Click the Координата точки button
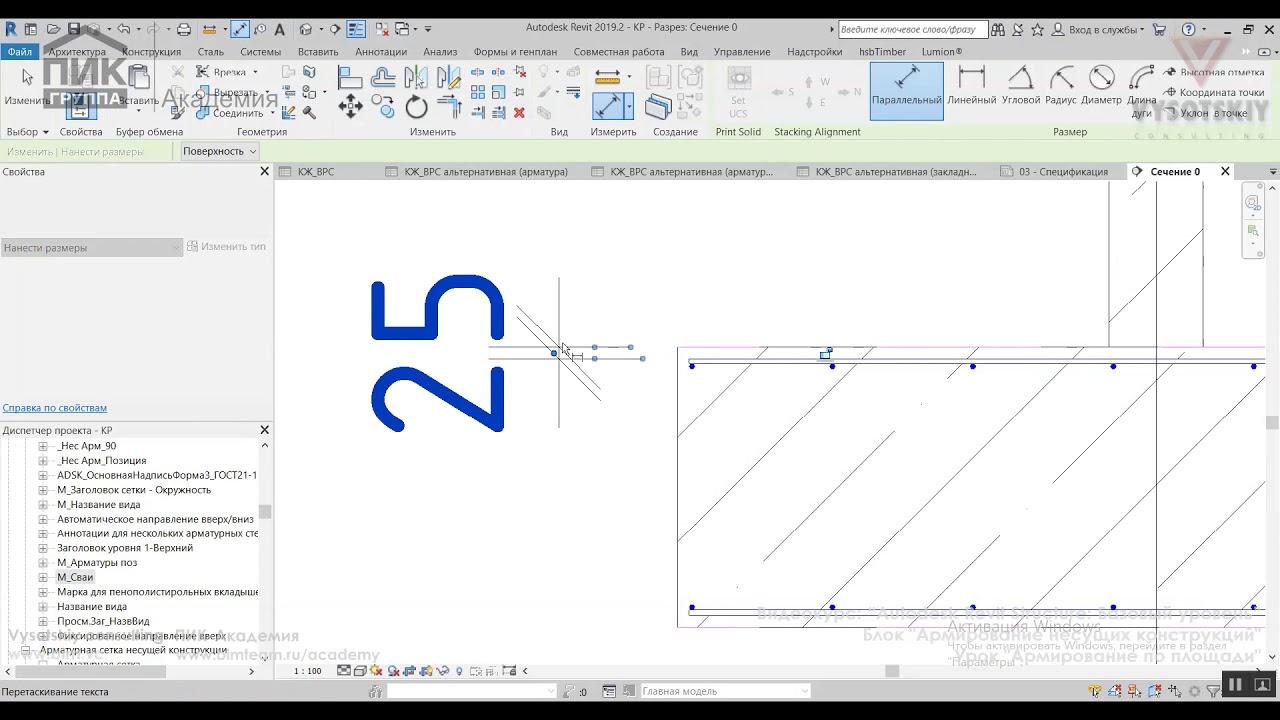The width and height of the screenshot is (1280, 720). pyautogui.click(x=1215, y=93)
